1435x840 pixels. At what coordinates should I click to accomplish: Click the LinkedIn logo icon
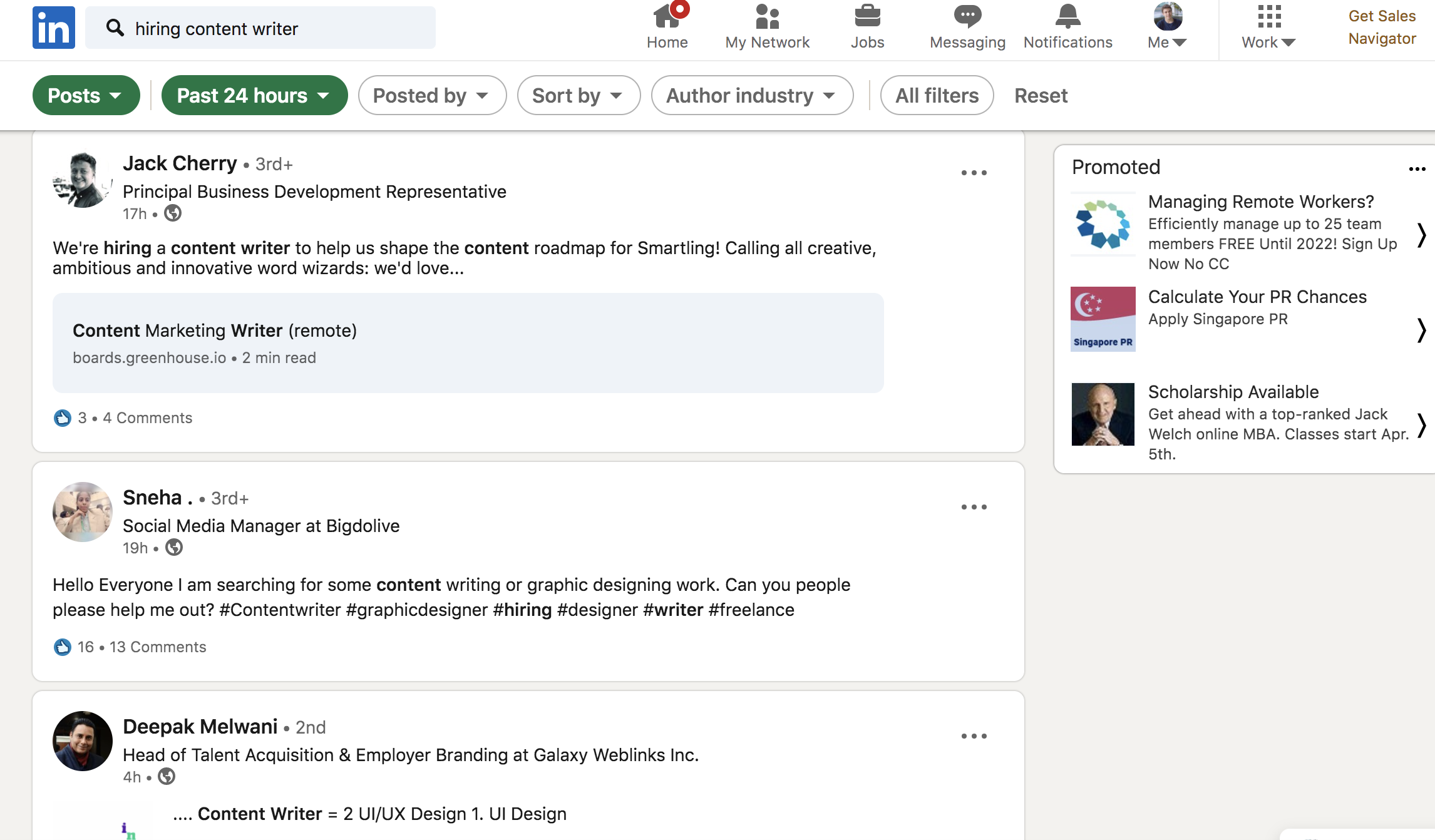coord(54,28)
